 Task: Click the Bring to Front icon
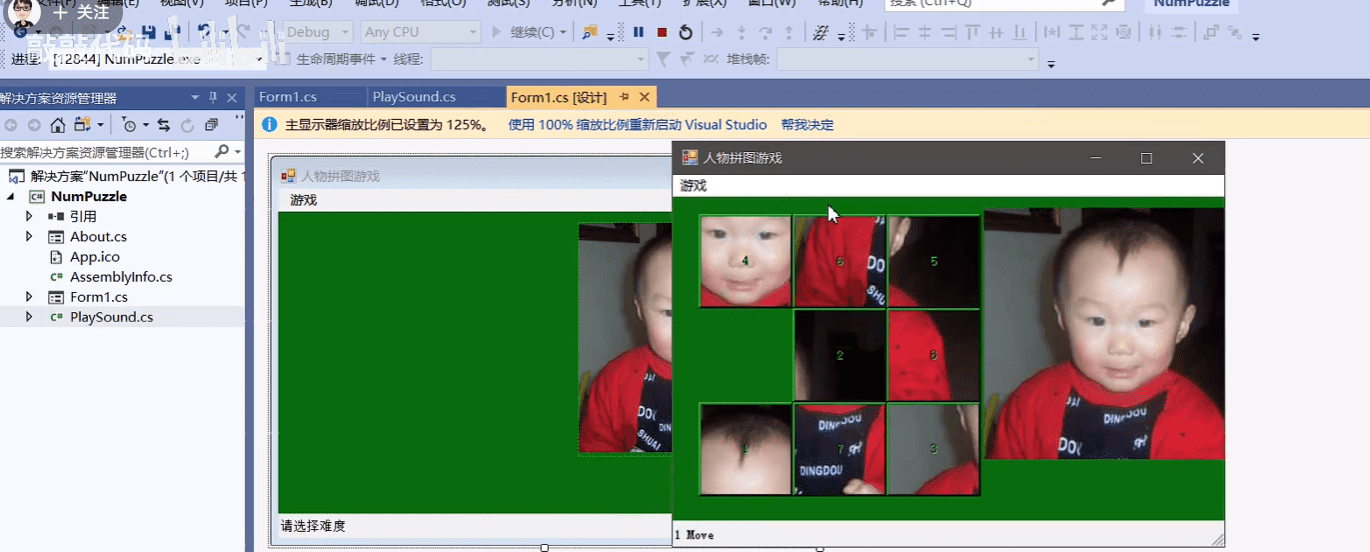point(1211,32)
